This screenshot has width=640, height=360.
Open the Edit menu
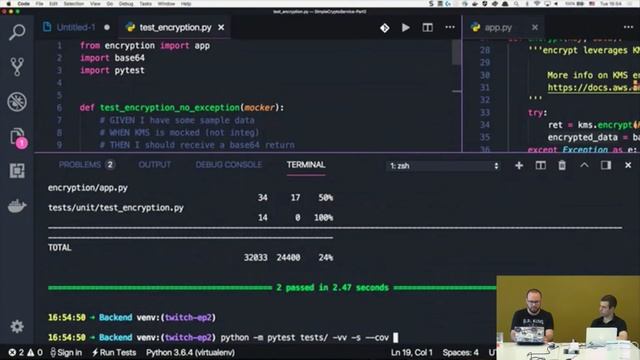(53, 4)
